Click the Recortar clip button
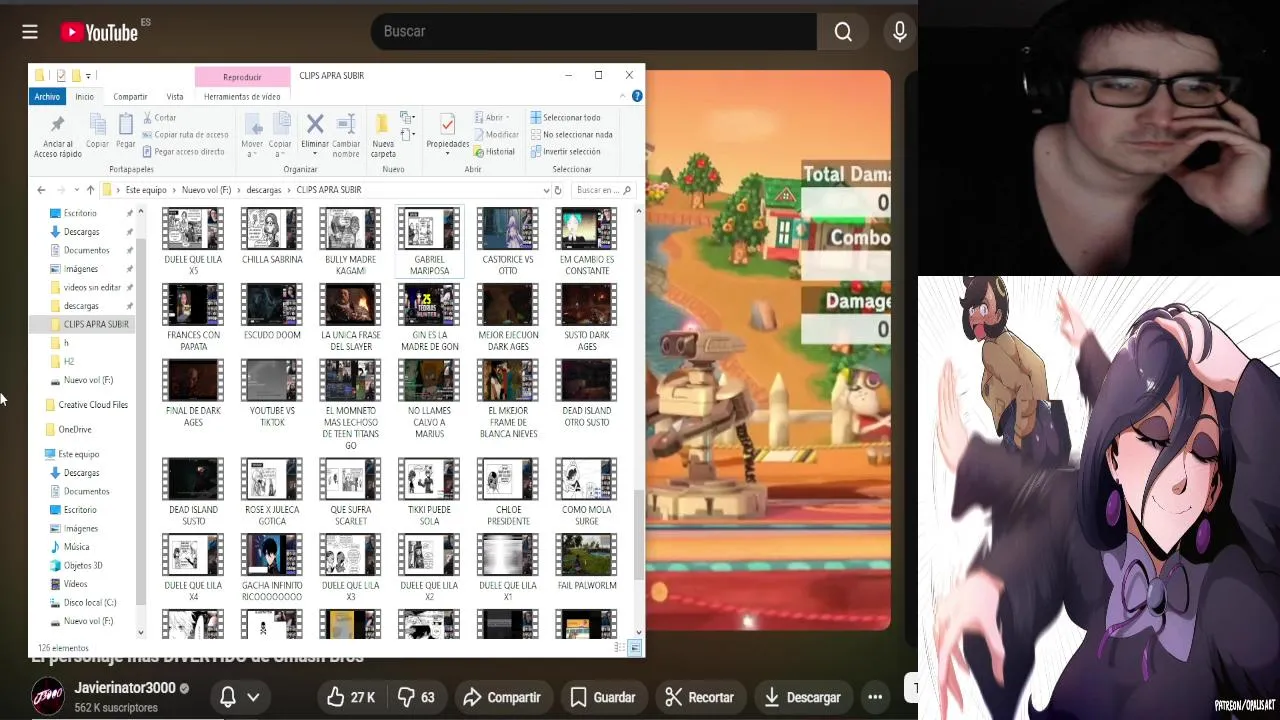The height and width of the screenshot is (720, 1280). 699,697
